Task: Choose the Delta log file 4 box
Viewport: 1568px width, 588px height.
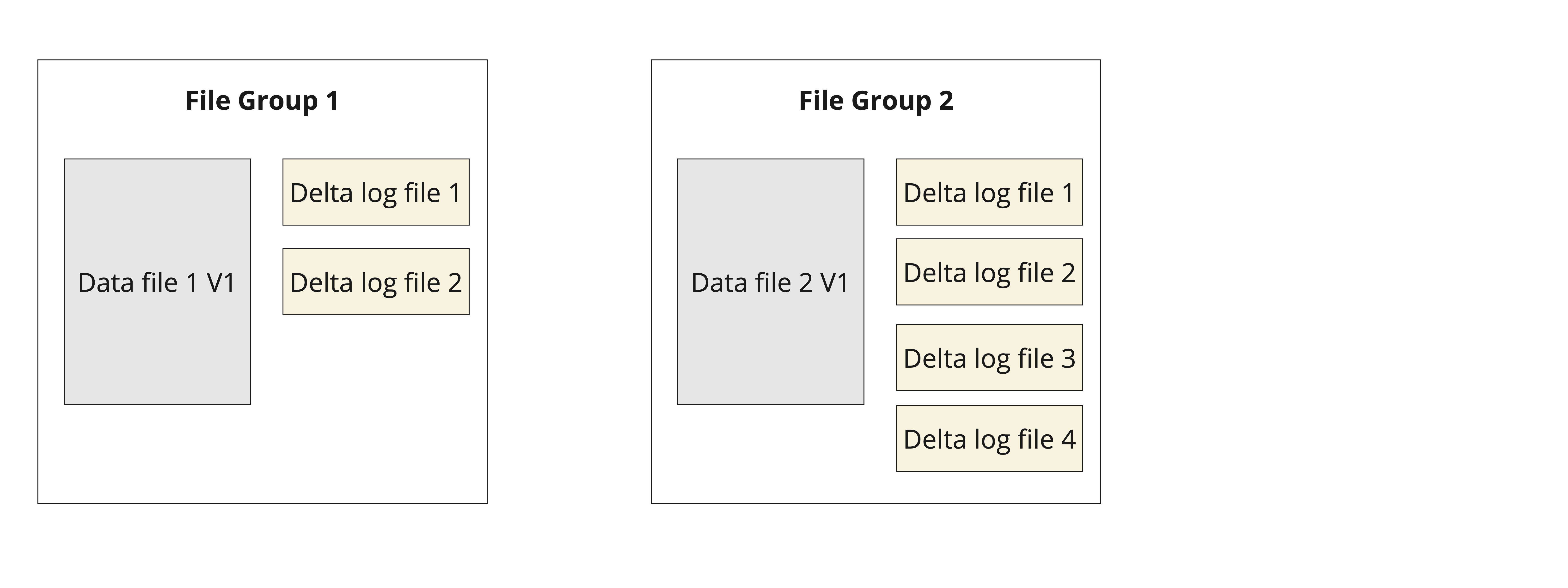Action: coord(989,438)
